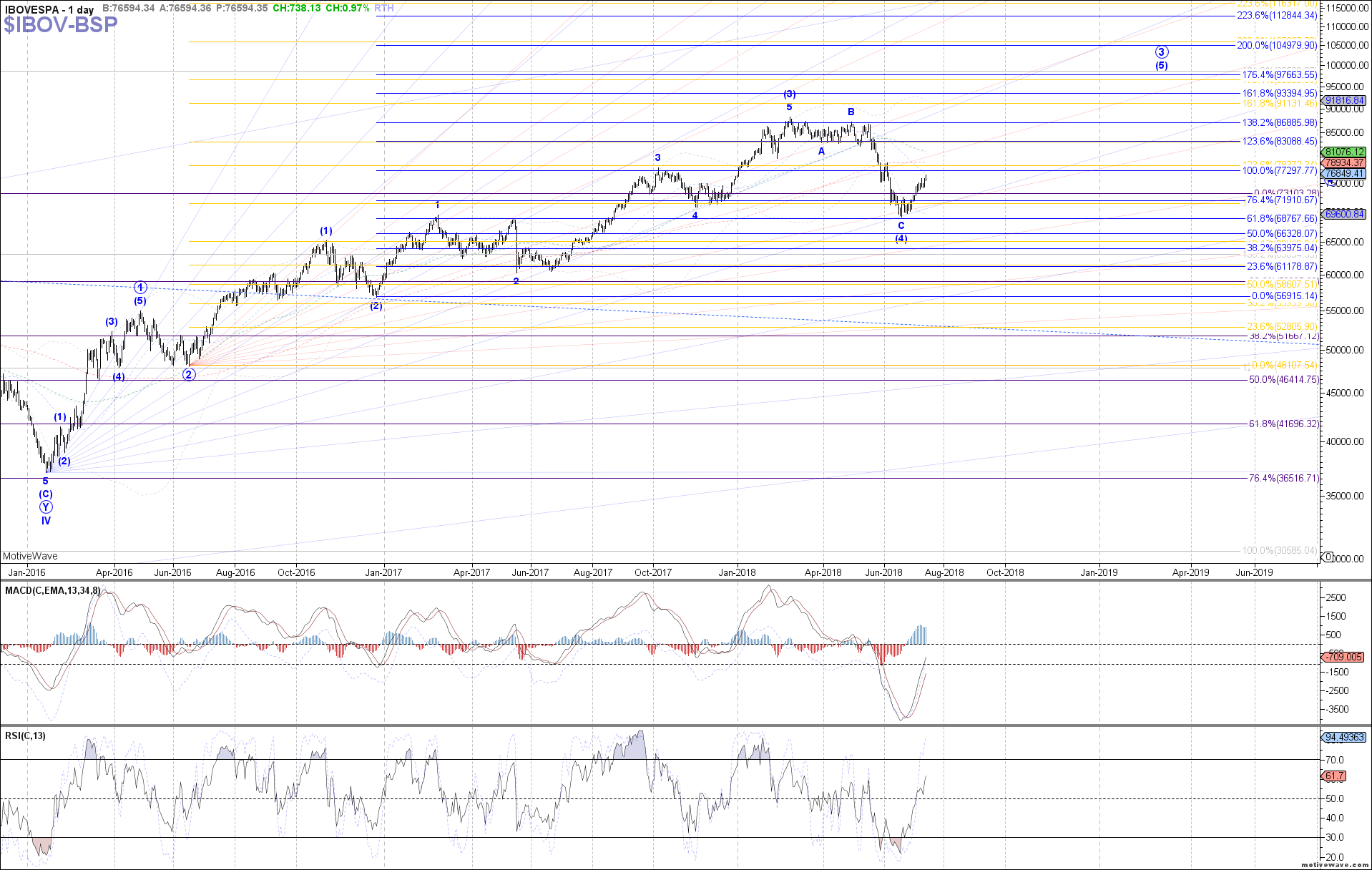Select Fibonacci label '23.6%(61178.87)'
Image resolution: width=1372 pixels, height=870 pixels.
tap(1282, 266)
